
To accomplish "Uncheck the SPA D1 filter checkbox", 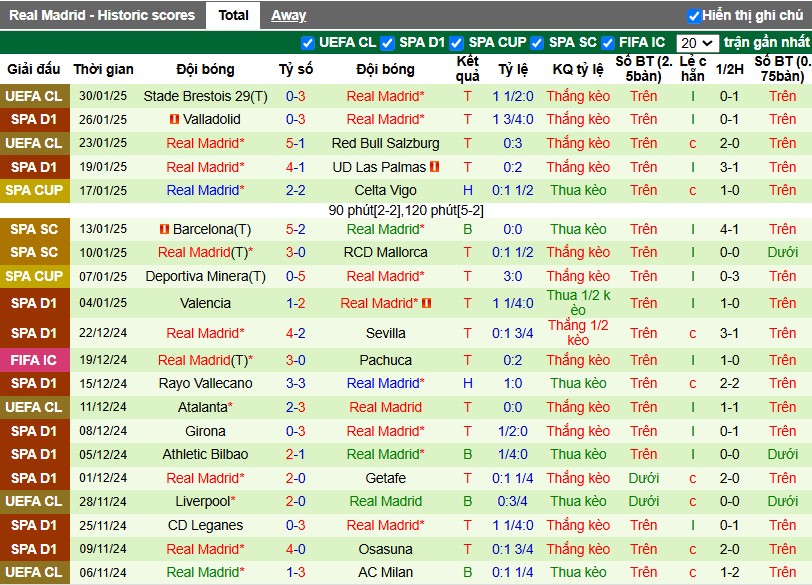I will 387,43.
